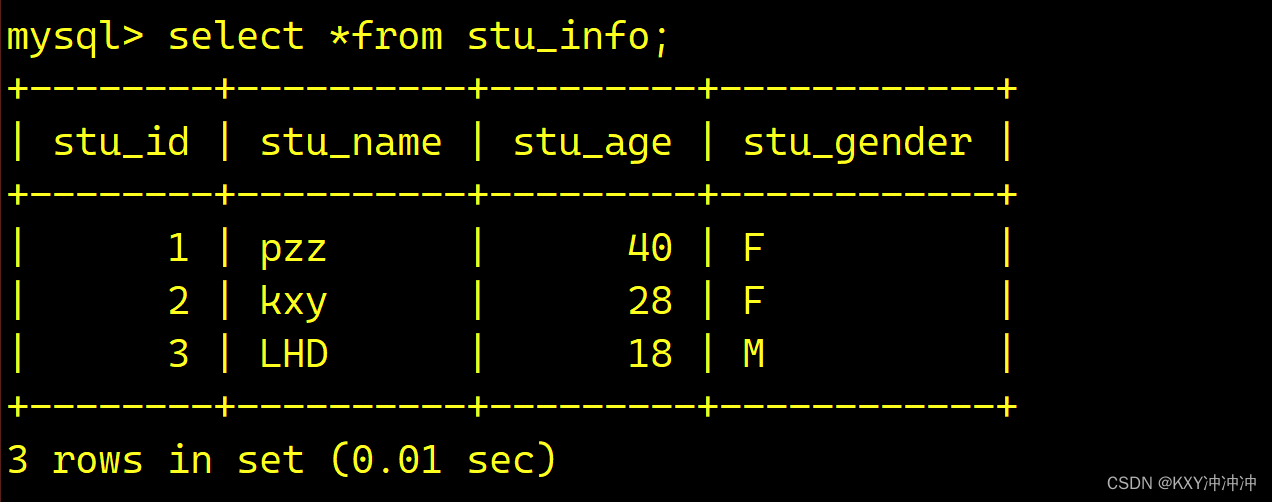Click the age value 18

tap(650, 354)
